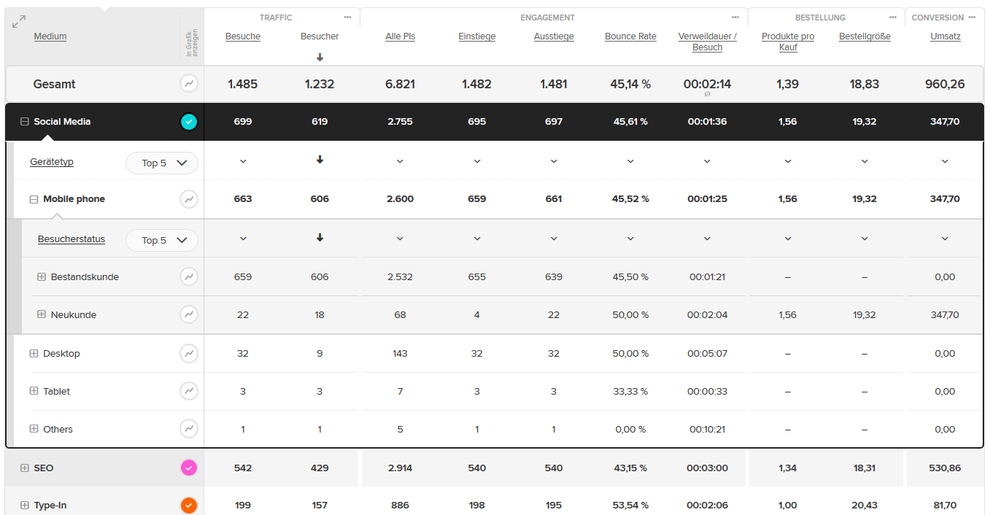Sort by Einstiege column header
The height and width of the screenshot is (515, 990).
[477, 37]
